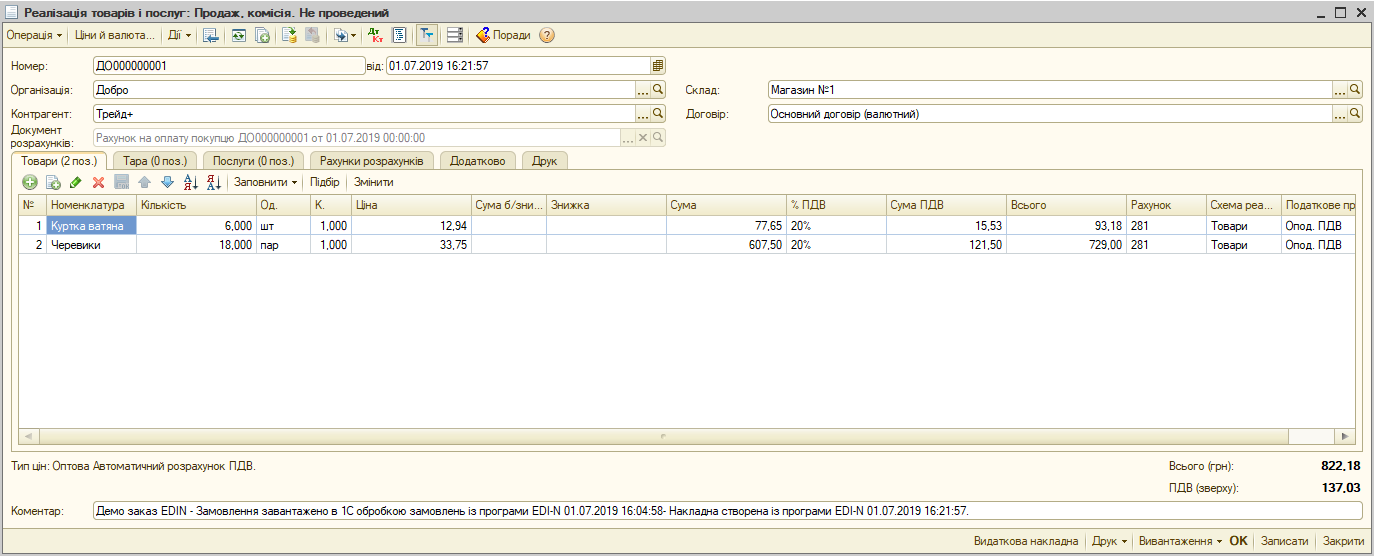Expand the Заповнити dropdown
Image resolution: width=1374 pixels, height=556 pixels.
click(x=266, y=182)
